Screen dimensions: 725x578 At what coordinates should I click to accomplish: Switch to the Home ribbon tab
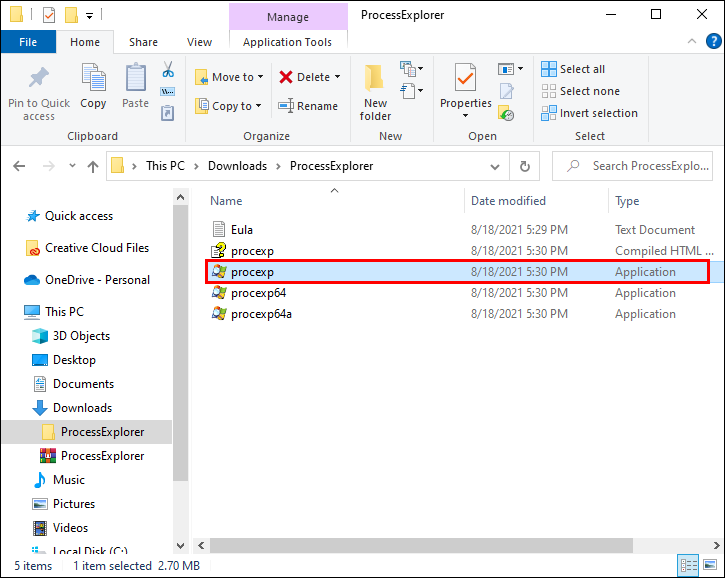point(85,42)
